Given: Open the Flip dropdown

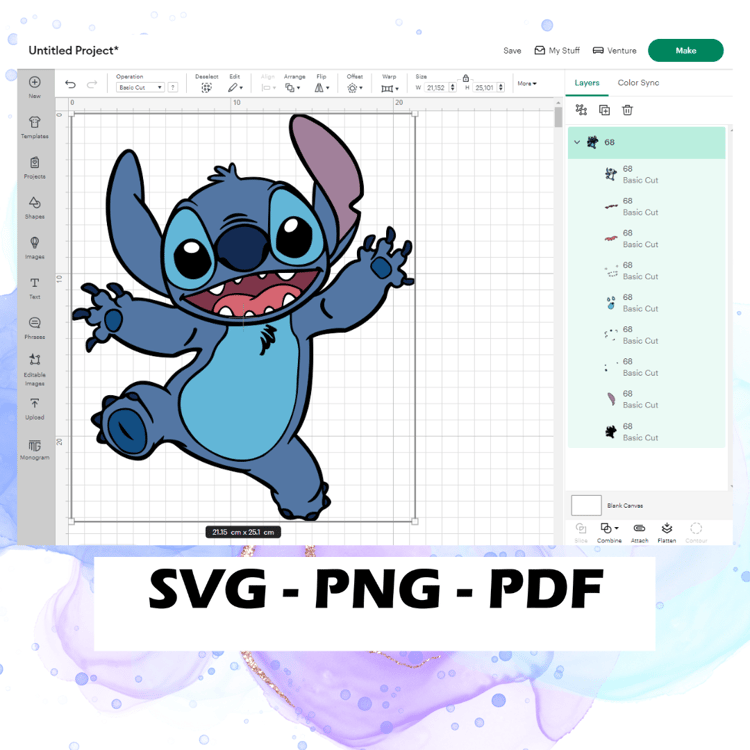Looking at the screenshot, I should pos(322,88).
